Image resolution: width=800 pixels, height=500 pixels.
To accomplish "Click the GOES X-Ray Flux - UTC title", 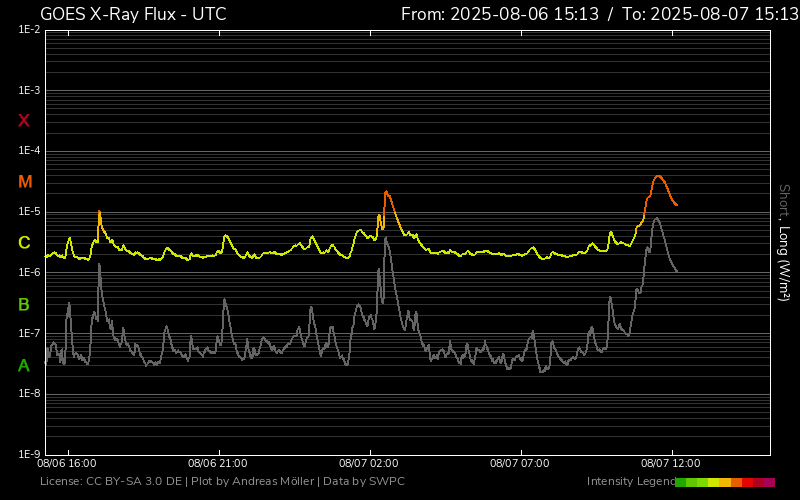I will point(133,14).
